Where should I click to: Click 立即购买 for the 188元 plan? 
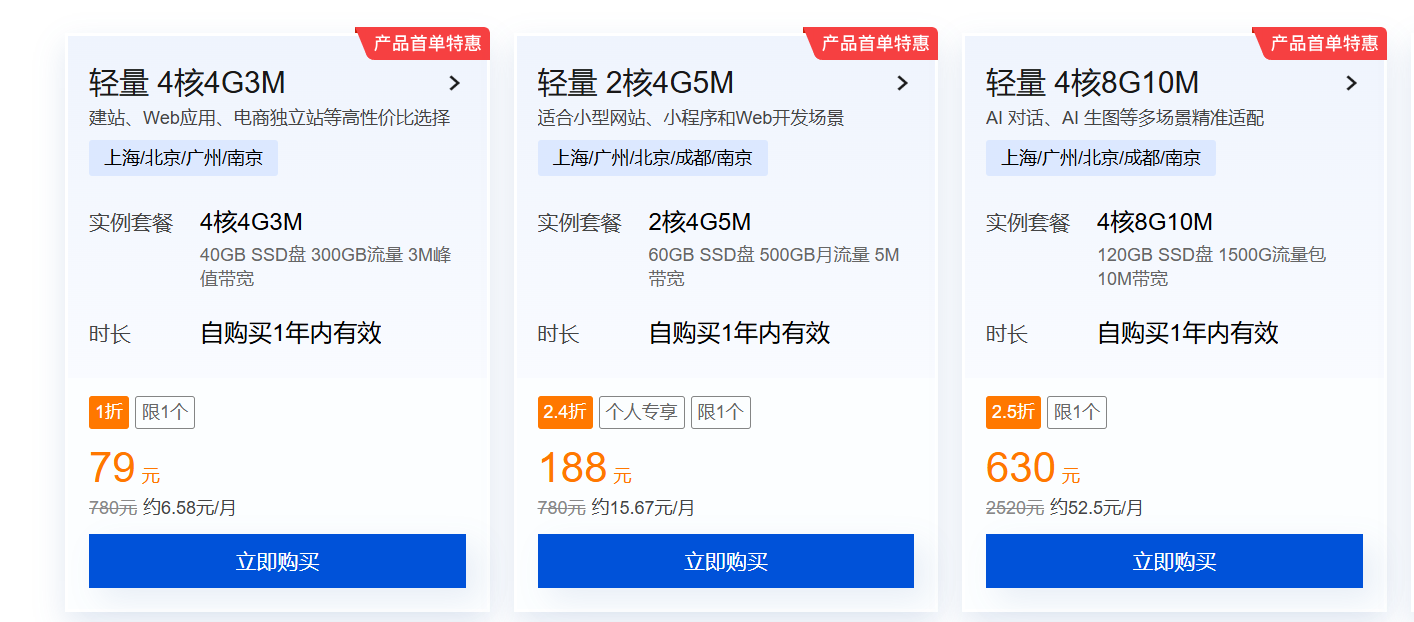tap(725, 561)
